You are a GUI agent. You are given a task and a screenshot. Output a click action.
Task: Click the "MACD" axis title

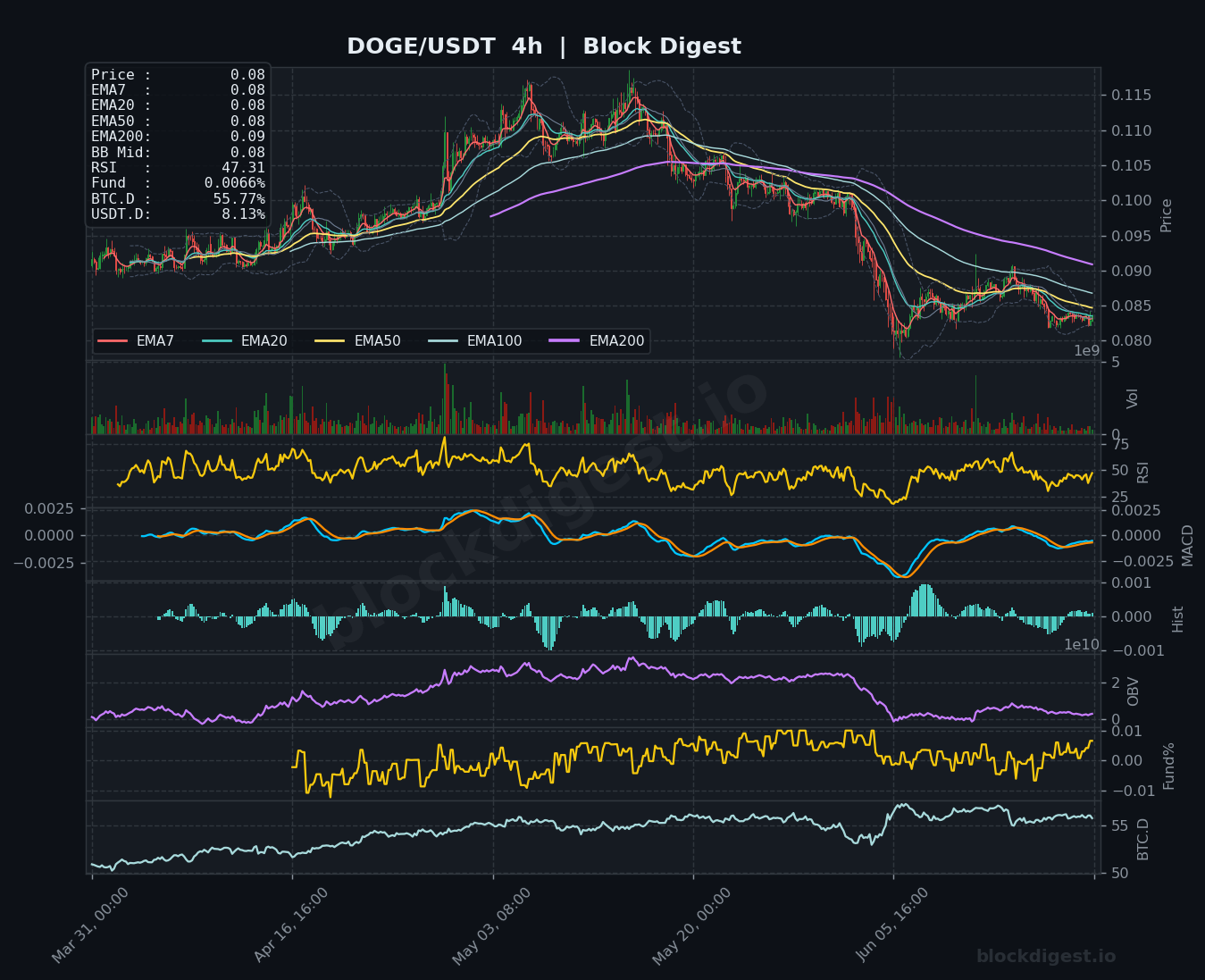[x=1187, y=545]
